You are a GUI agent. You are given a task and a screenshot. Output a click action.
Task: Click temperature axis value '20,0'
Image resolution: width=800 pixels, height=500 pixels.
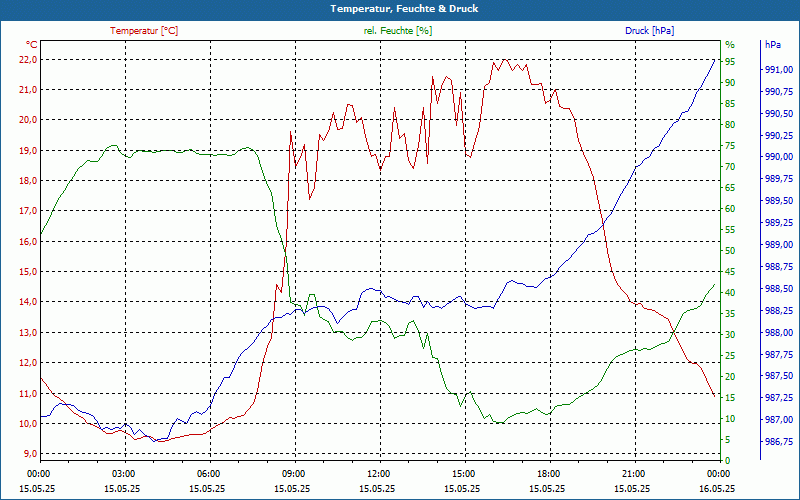28,120
